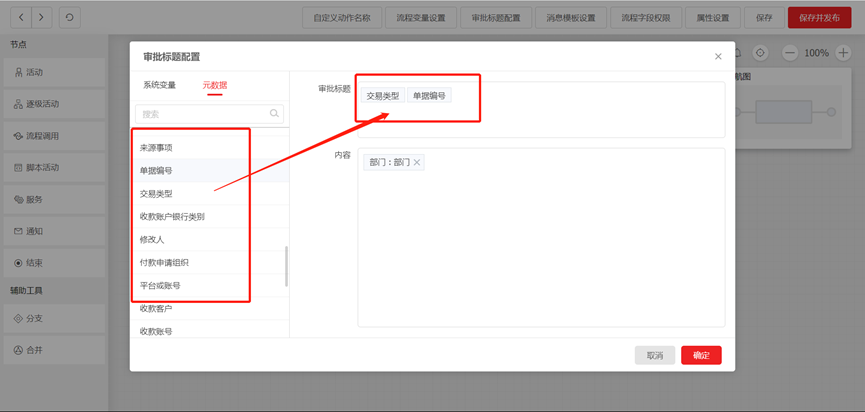
Task: Remove the 部门：部门 tag with X
Action: [417, 162]
